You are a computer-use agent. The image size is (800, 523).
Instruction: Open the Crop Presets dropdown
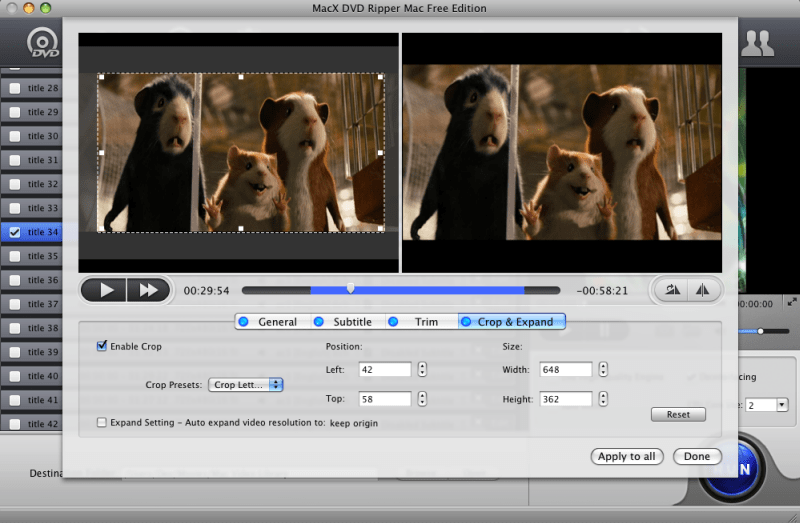[x=245, y=385]
